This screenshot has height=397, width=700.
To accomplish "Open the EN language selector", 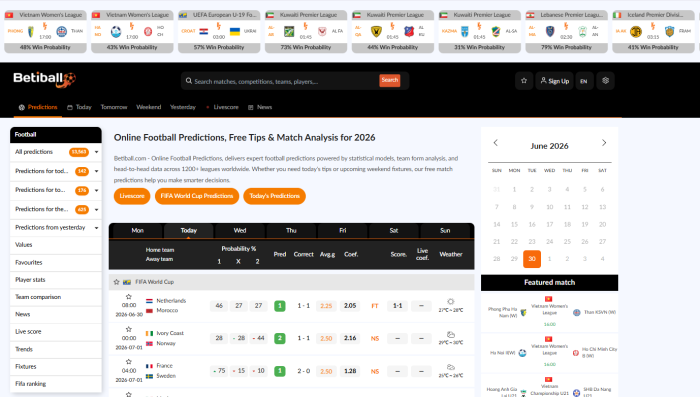I will pos(583,81).
